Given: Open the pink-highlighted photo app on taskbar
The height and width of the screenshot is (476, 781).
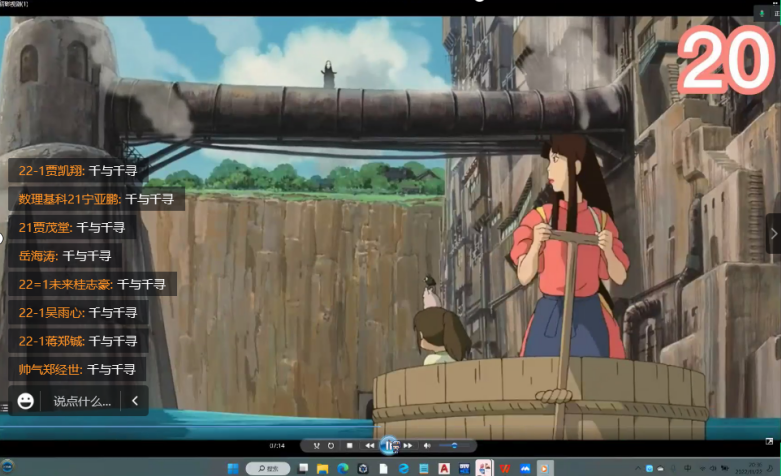Looking at the screenshot, I should point(484,469).
